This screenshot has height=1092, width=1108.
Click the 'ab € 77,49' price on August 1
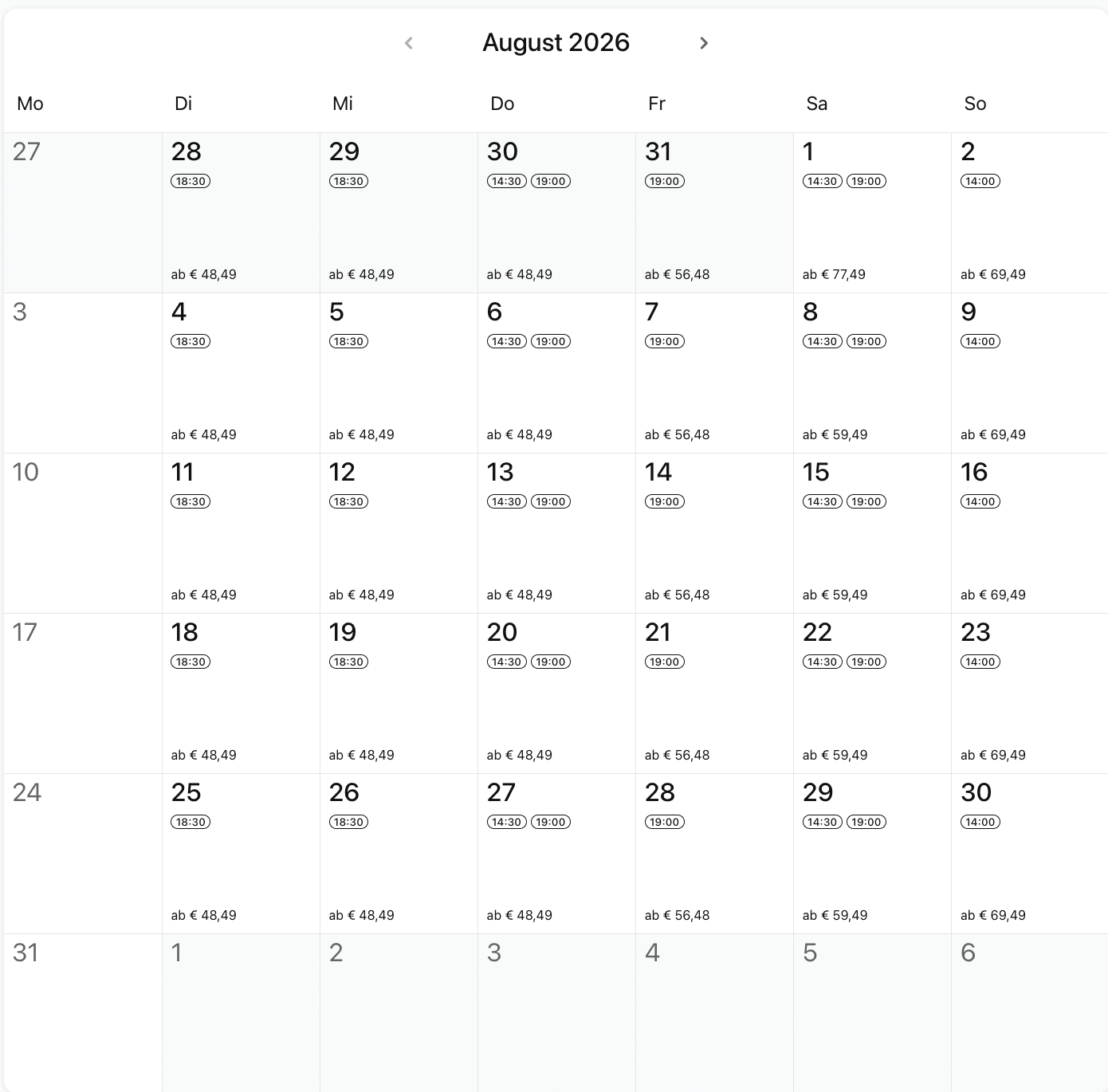(834, 274)
